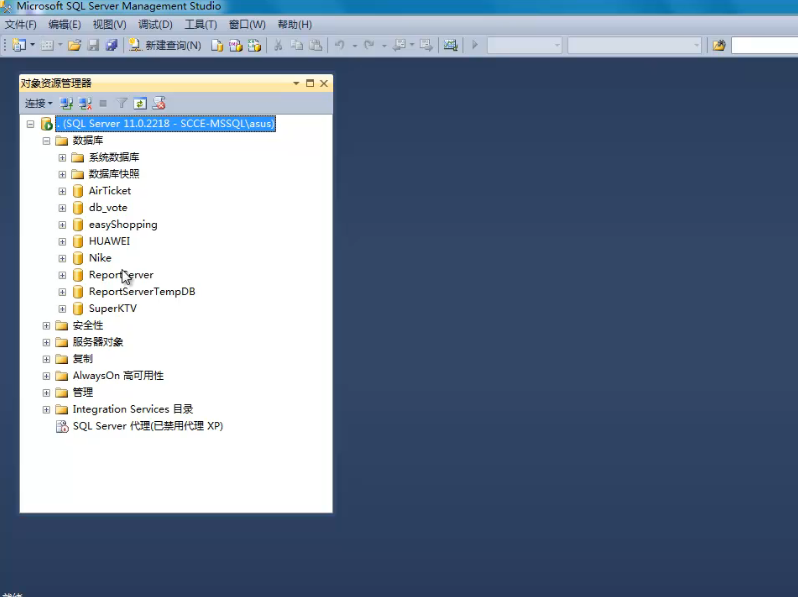Select the 复制 folder
The width and height of the screenshot is (798, 597).
point(82,359)
